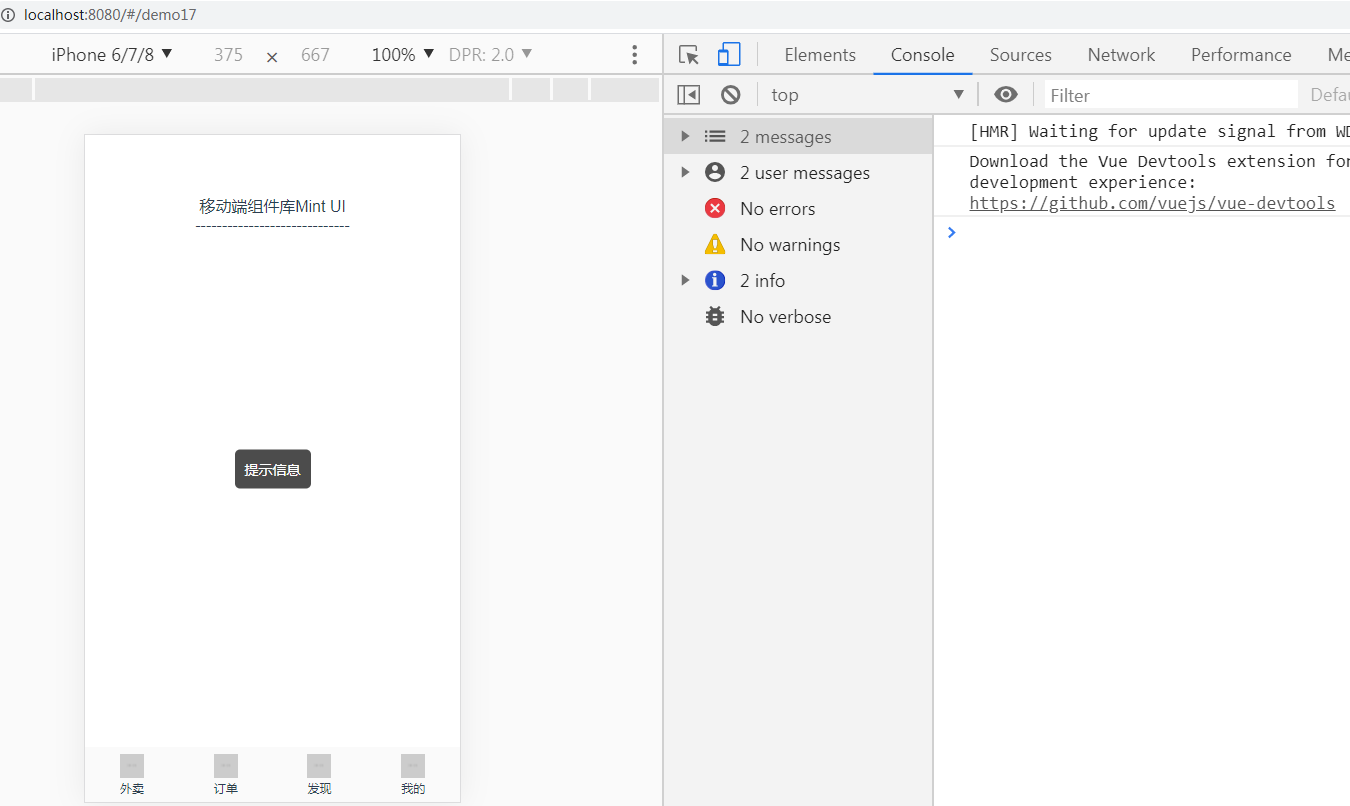Click the viewport height field 667
Image resolution: width=1350 pixels, height=806 pixels.
click(315, 55)
